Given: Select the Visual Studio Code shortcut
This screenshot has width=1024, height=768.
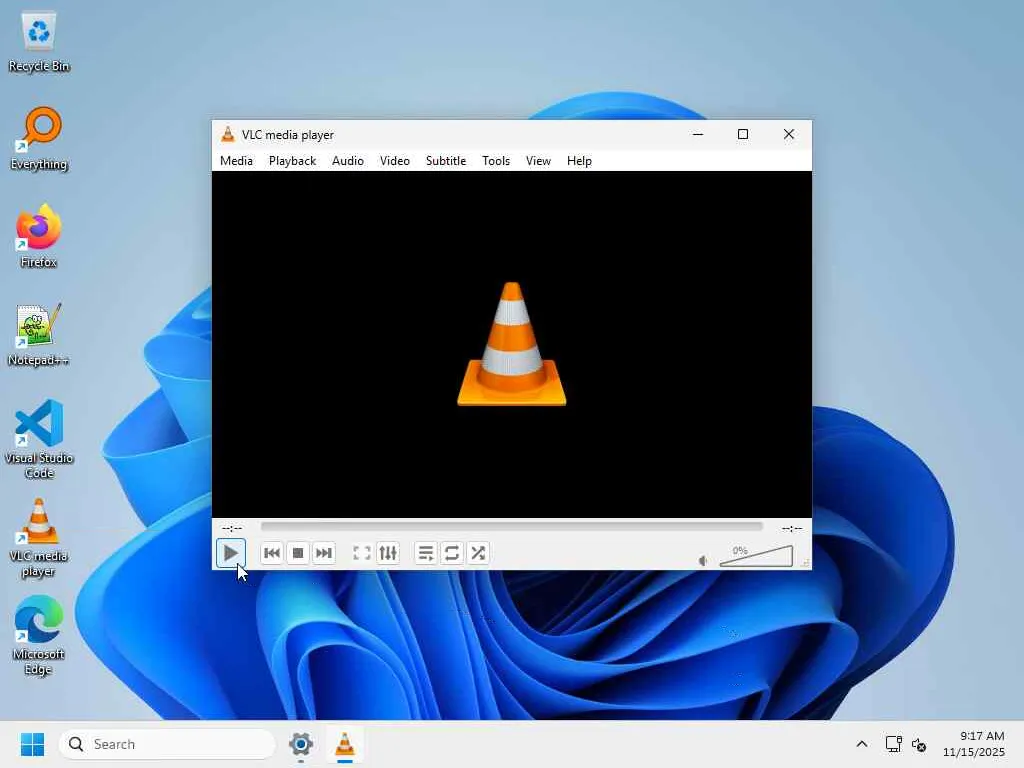Looking at the screenshot, I should pos(39,439).
